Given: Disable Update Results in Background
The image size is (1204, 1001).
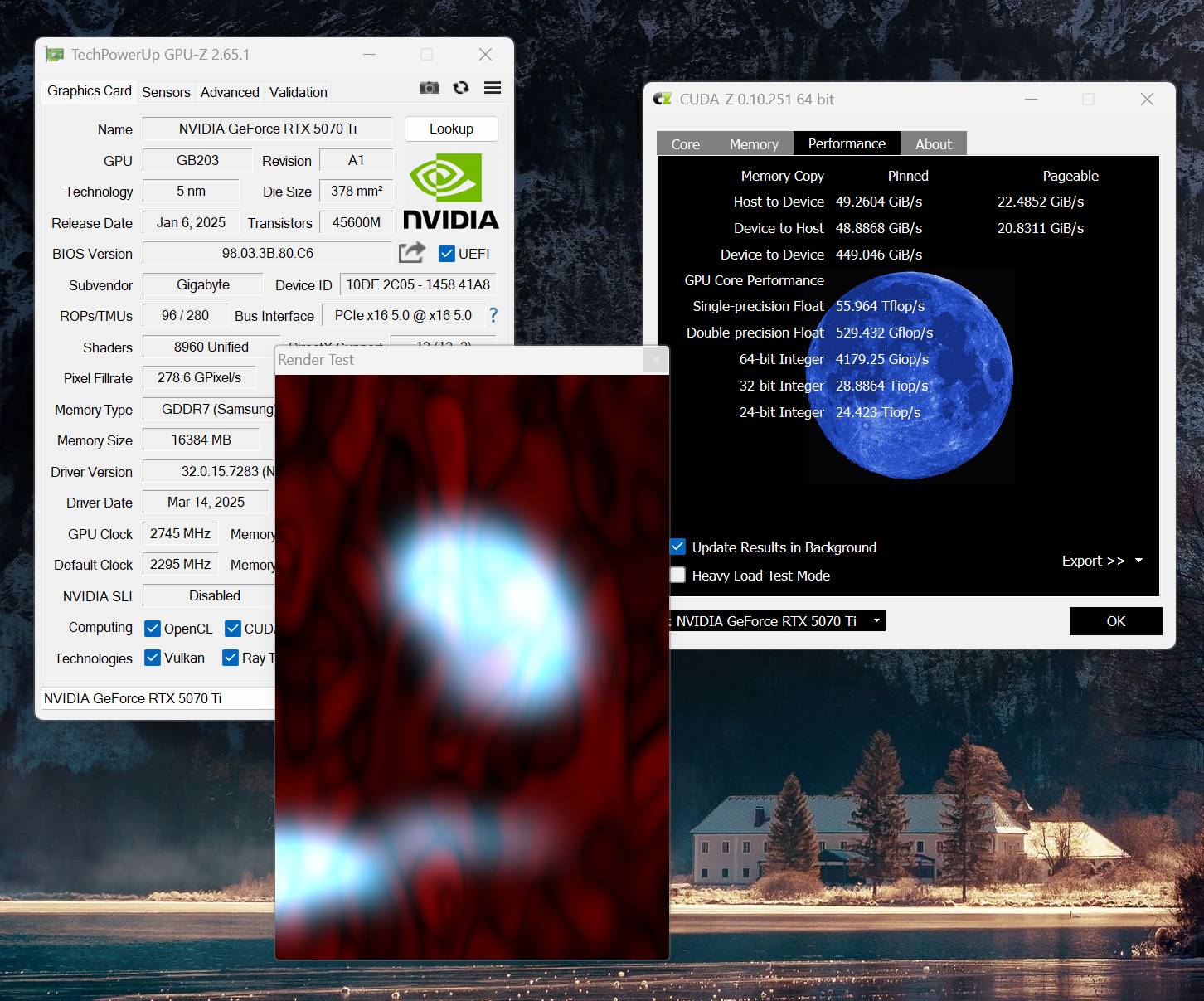Looking at the screenshot, I should (678, 547).
